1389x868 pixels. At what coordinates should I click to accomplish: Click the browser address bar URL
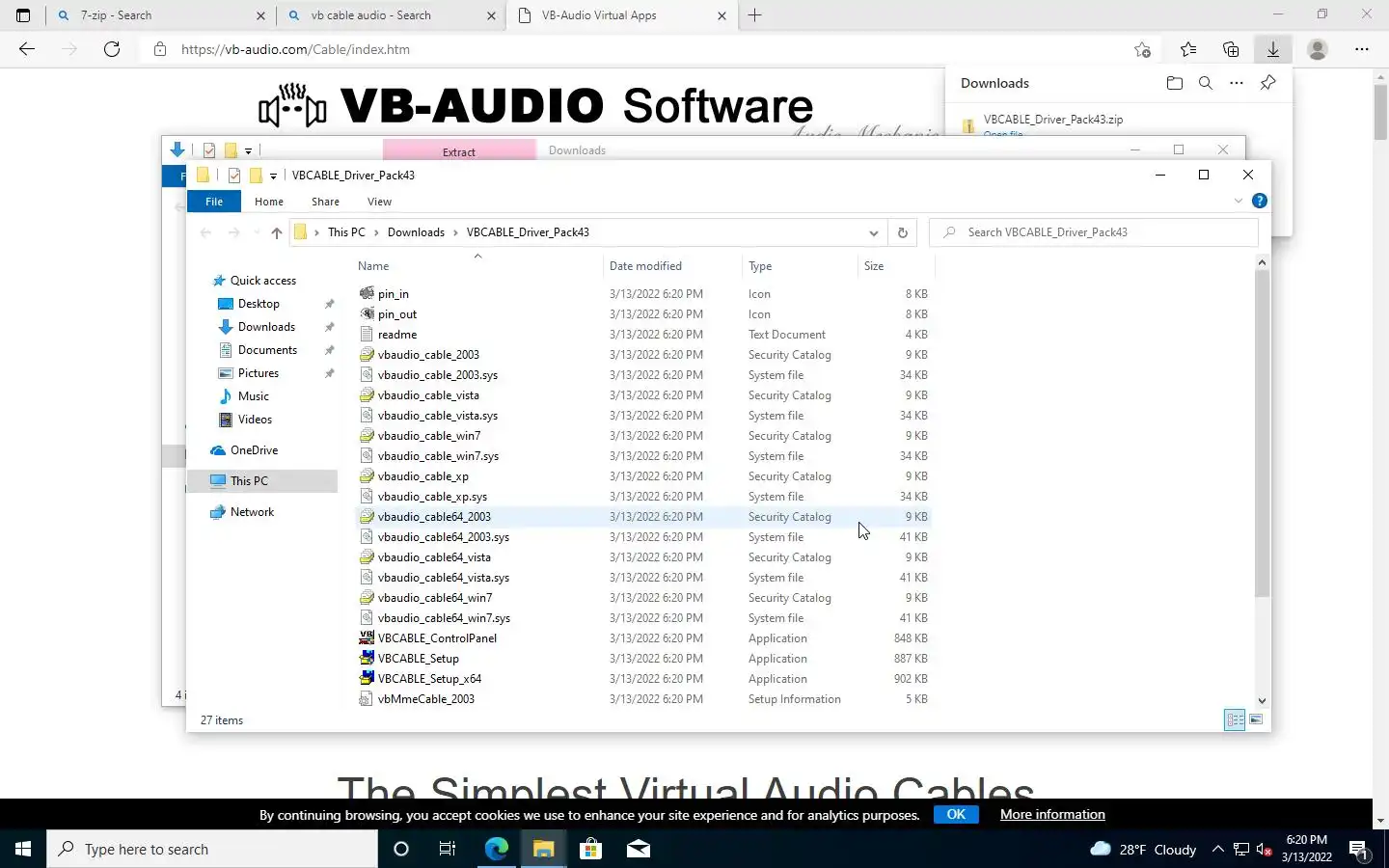[x=295, y=49]
